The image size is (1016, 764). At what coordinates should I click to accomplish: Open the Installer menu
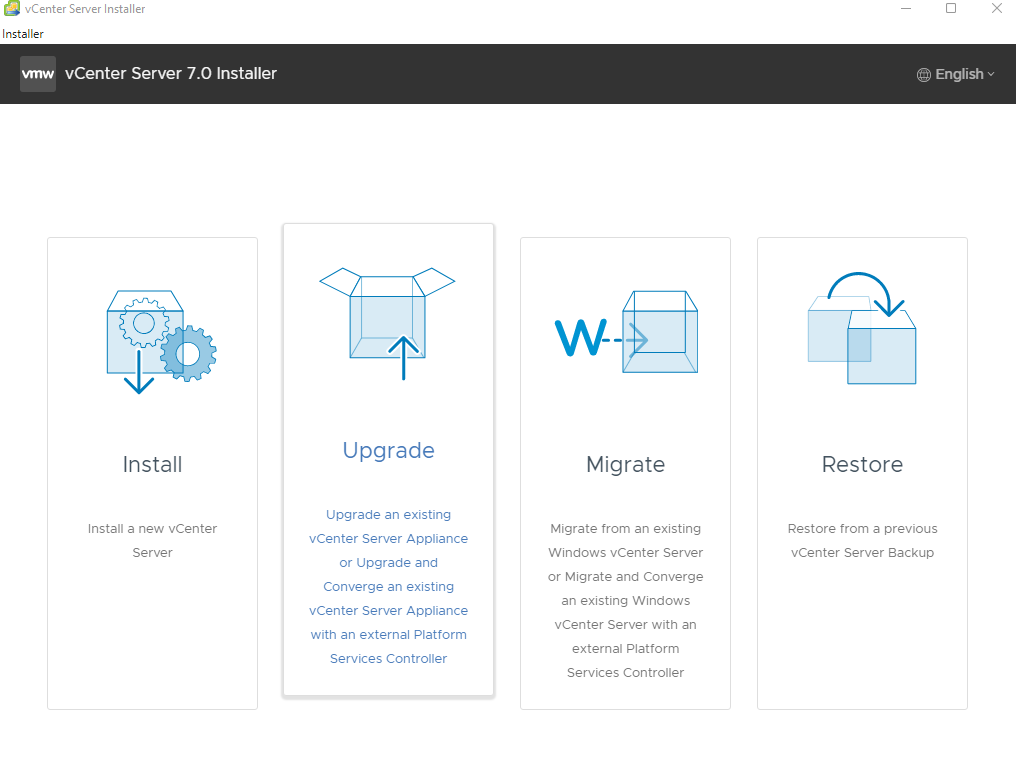(23, 34)
